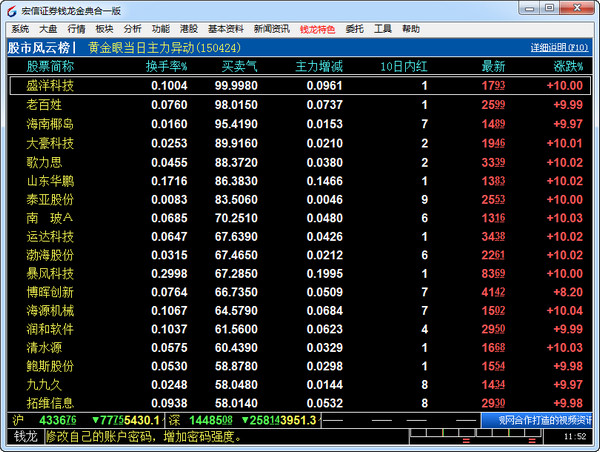Click the 0.1466 主力增减 value

click(x=324, y=181)
